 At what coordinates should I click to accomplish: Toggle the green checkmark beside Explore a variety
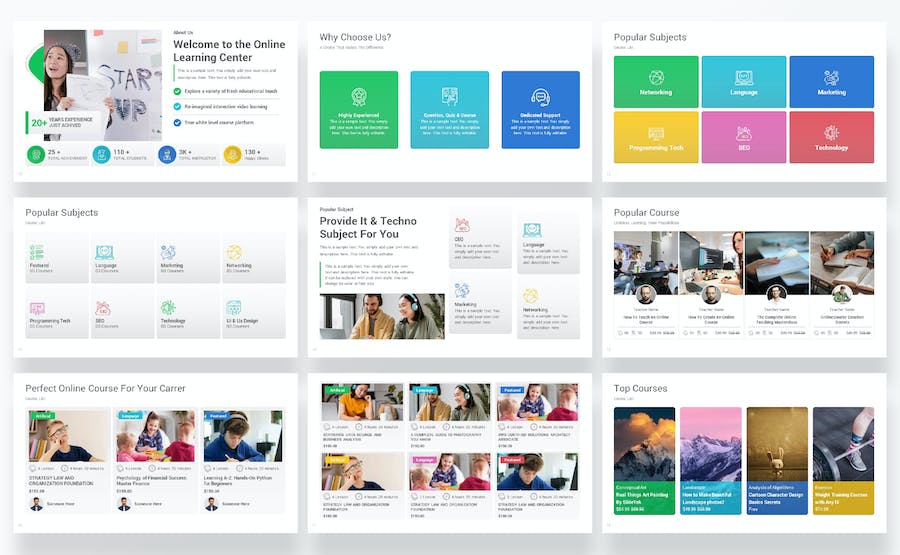pyautogui.click(x=177, y=90)
